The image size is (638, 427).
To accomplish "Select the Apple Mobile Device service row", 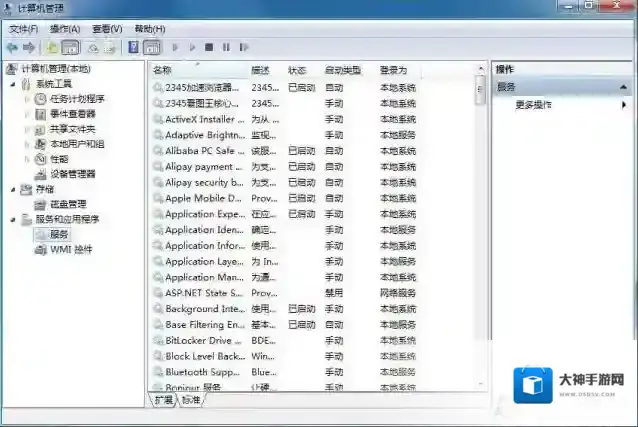I will pyautogui.click(x=285, y=198).
